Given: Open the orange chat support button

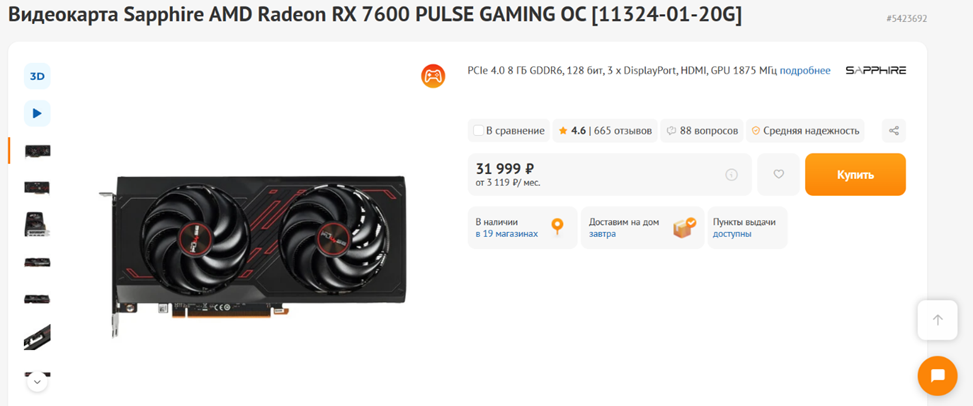Looking at the screenshot, I should point(938,376).
